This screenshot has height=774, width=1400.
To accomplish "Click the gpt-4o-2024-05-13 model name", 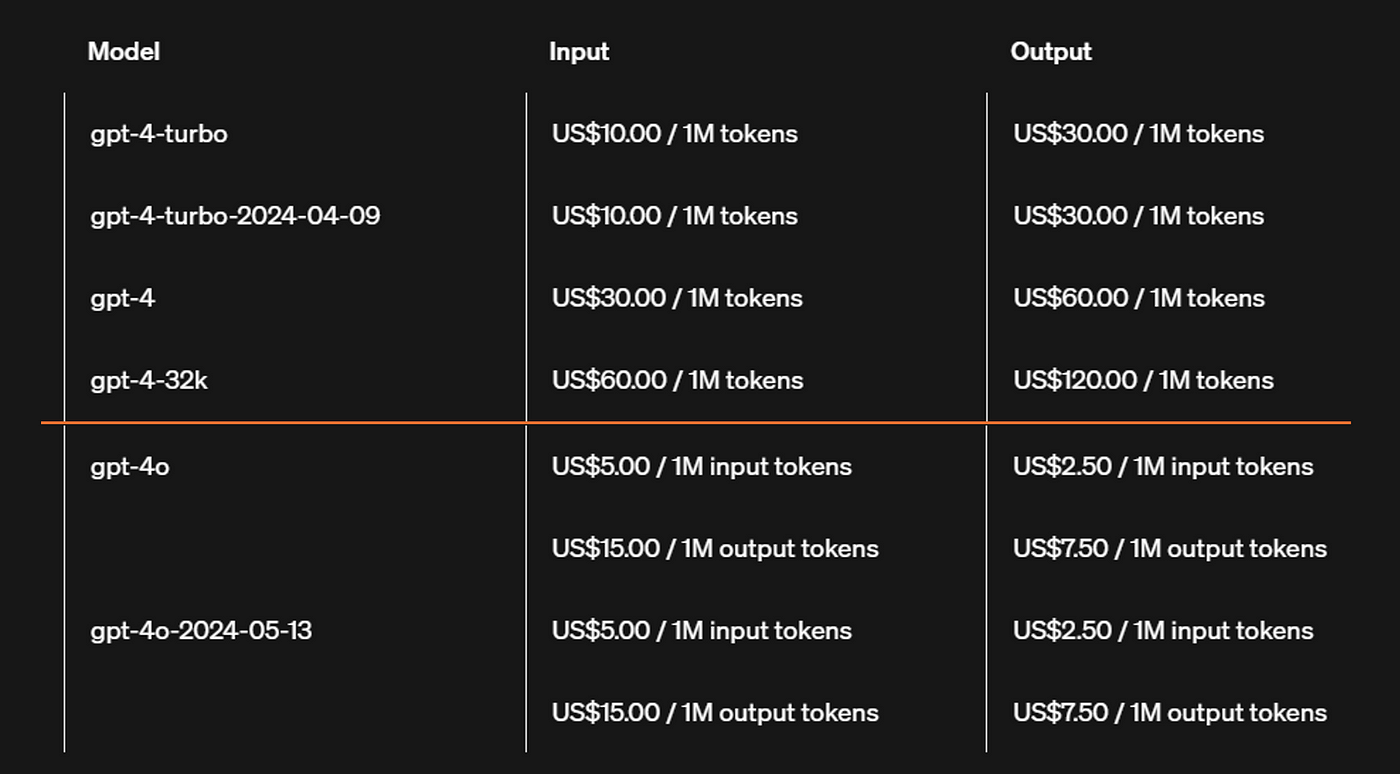I will coord(200,631).
